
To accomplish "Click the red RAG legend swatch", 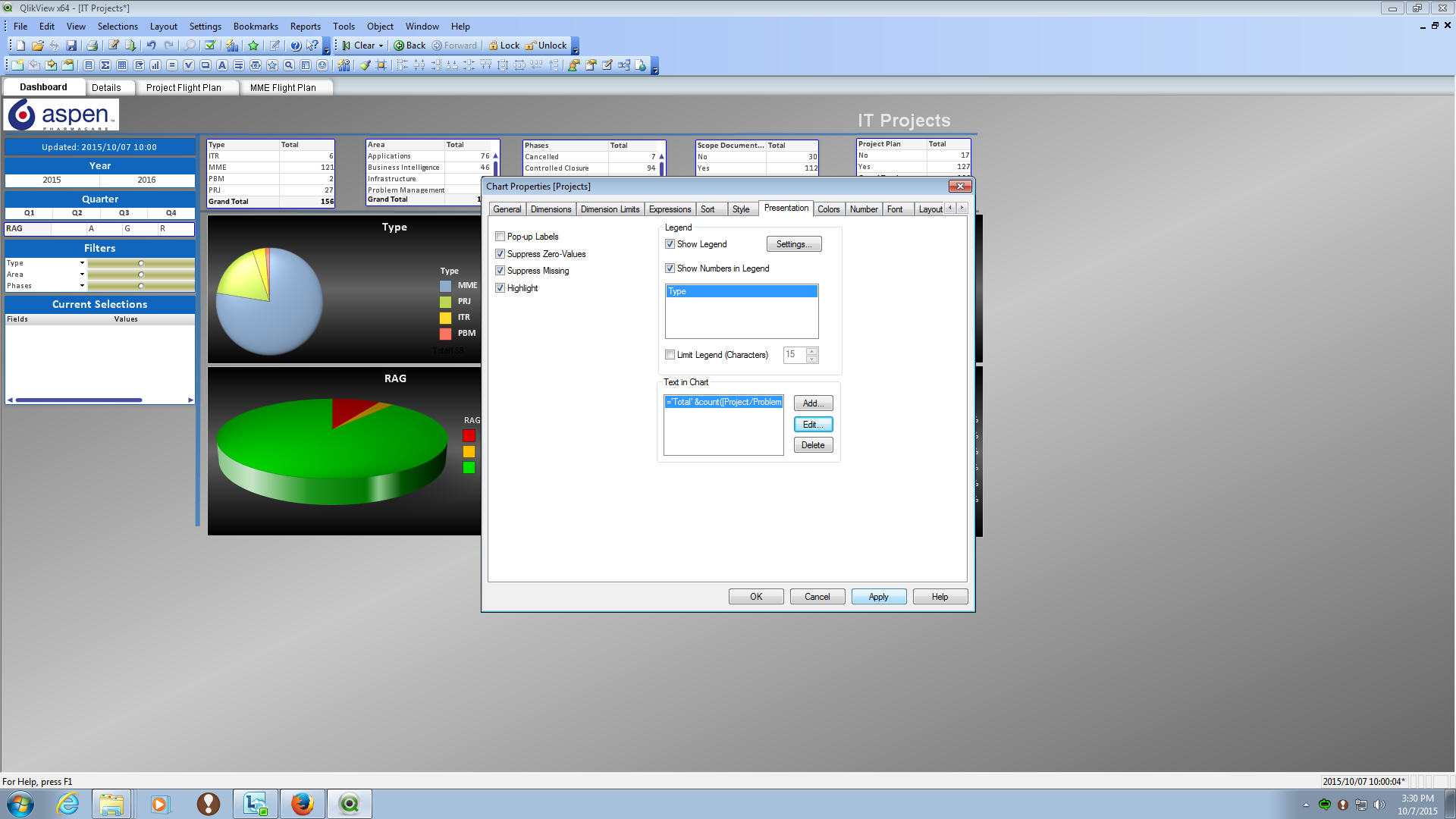I will click(469, 436).
